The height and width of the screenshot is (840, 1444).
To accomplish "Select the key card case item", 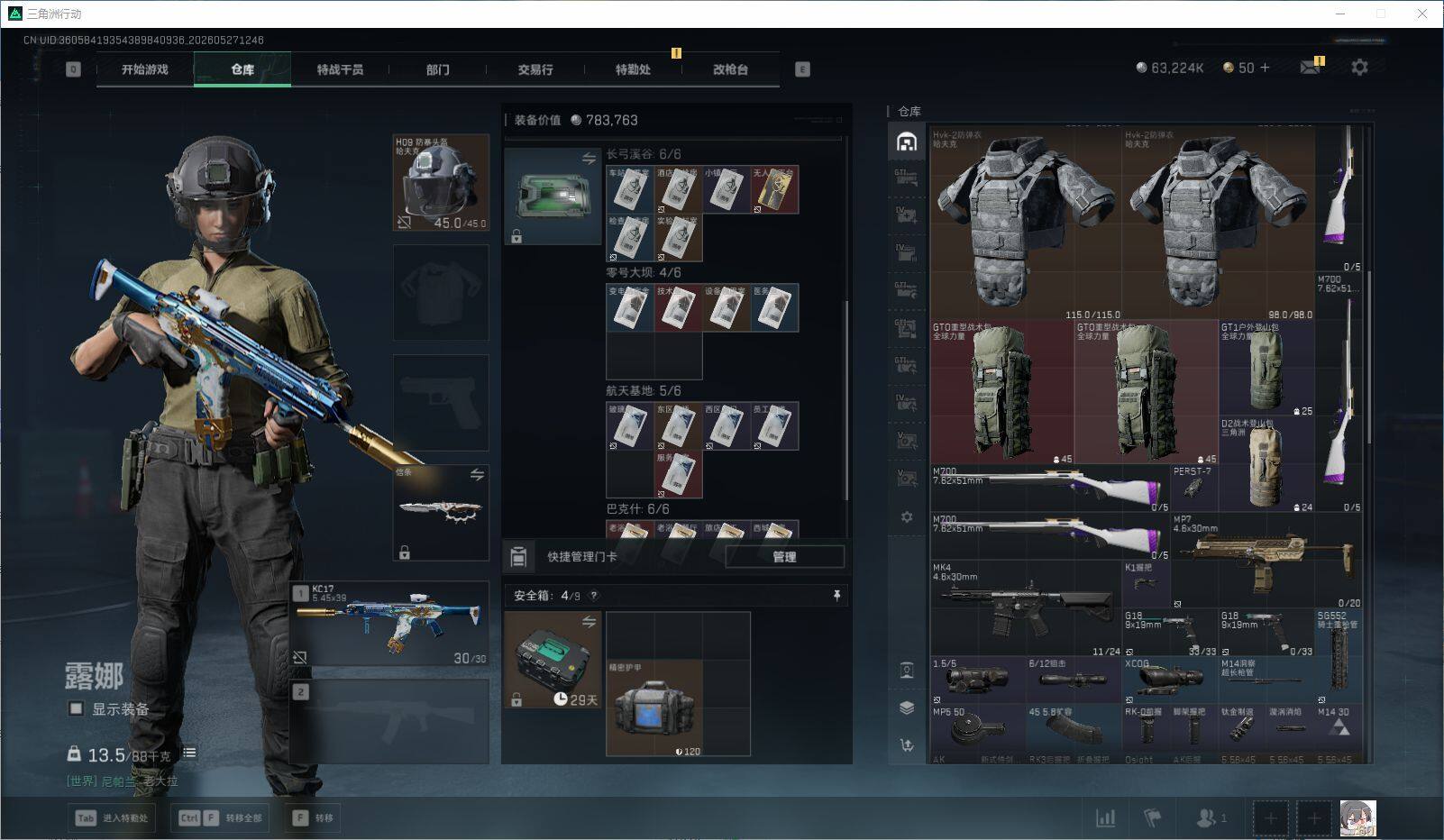I will pyautogui.click(x=553, y=196).
